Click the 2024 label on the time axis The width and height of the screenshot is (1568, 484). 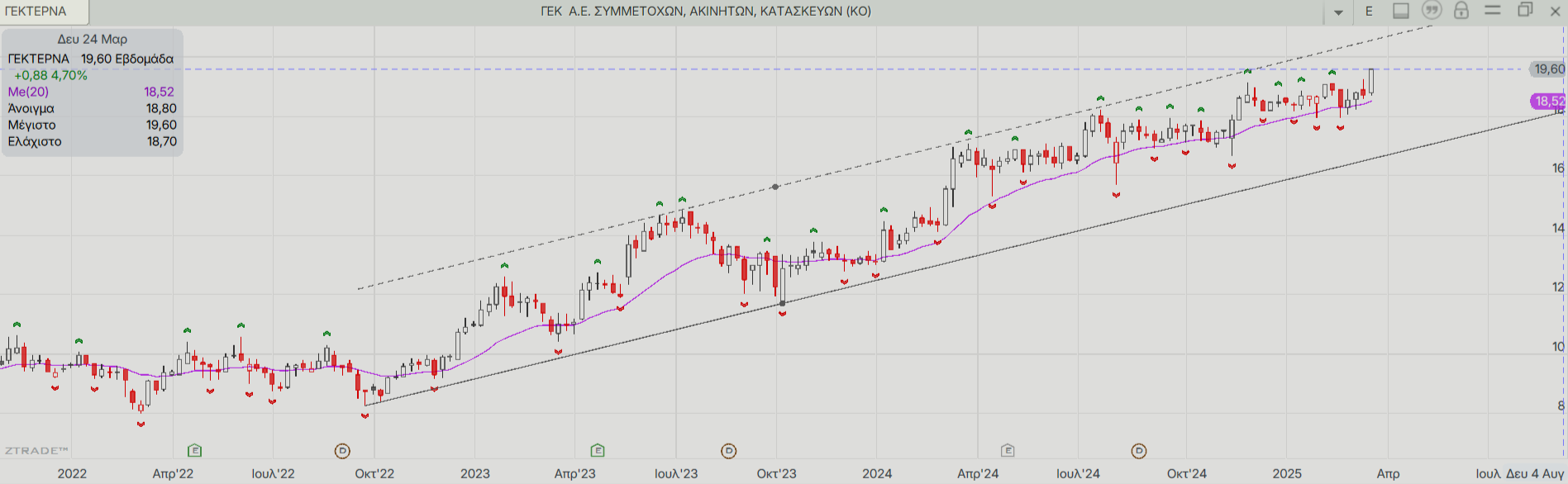pyautogui.click(x=877, y=473)
